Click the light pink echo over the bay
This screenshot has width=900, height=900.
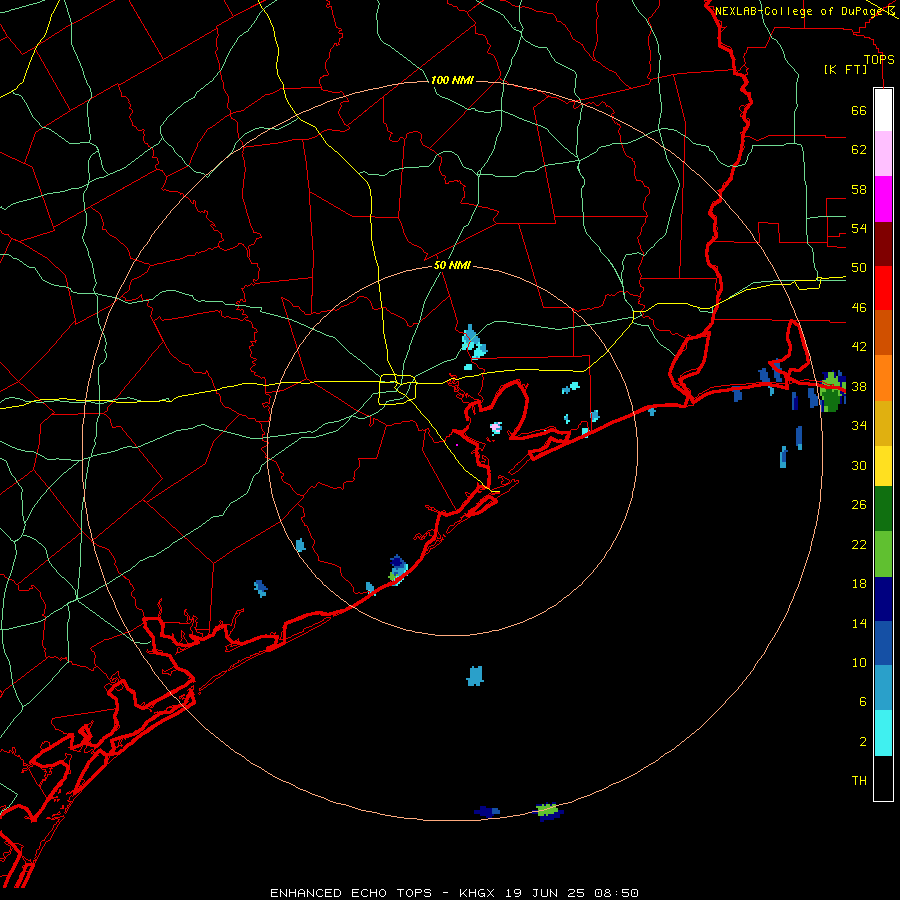(496, 428)
